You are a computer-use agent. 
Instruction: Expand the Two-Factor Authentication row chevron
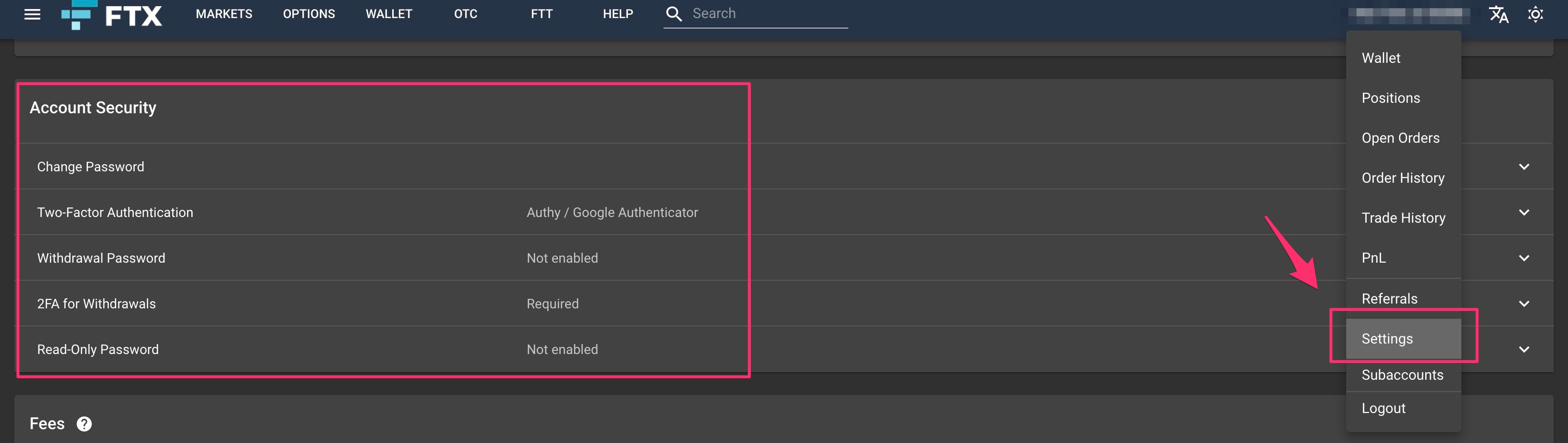(x=1524, y=212)
